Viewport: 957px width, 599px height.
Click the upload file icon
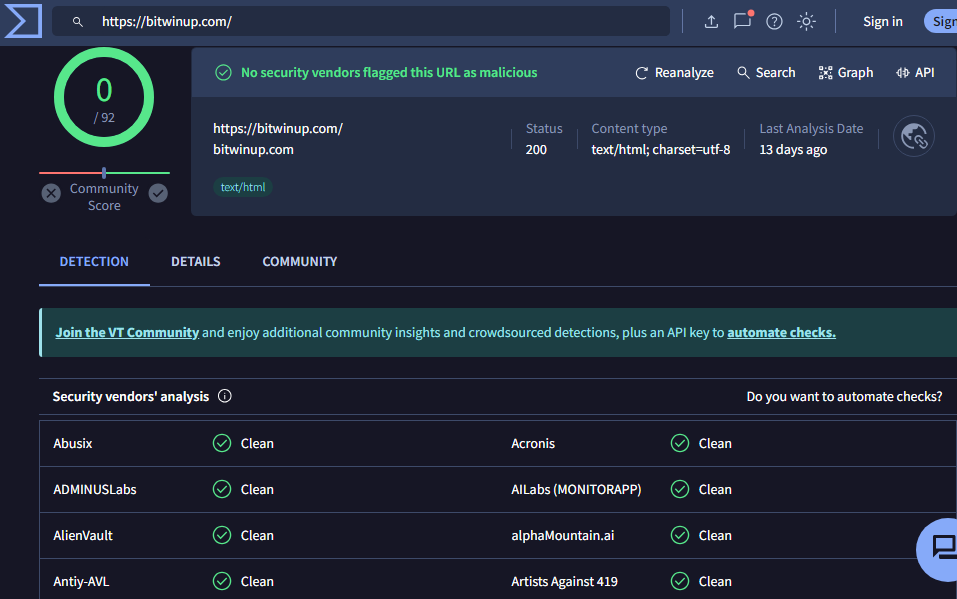pos(711,22)
